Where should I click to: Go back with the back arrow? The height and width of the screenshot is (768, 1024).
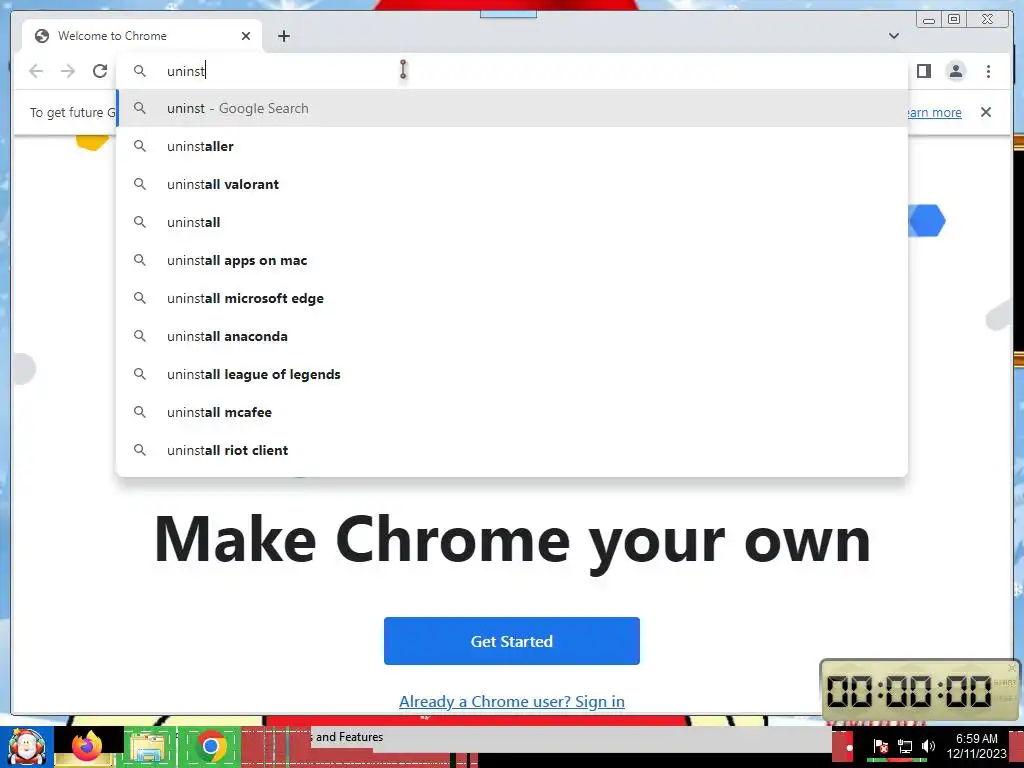[x=36, y=71]
